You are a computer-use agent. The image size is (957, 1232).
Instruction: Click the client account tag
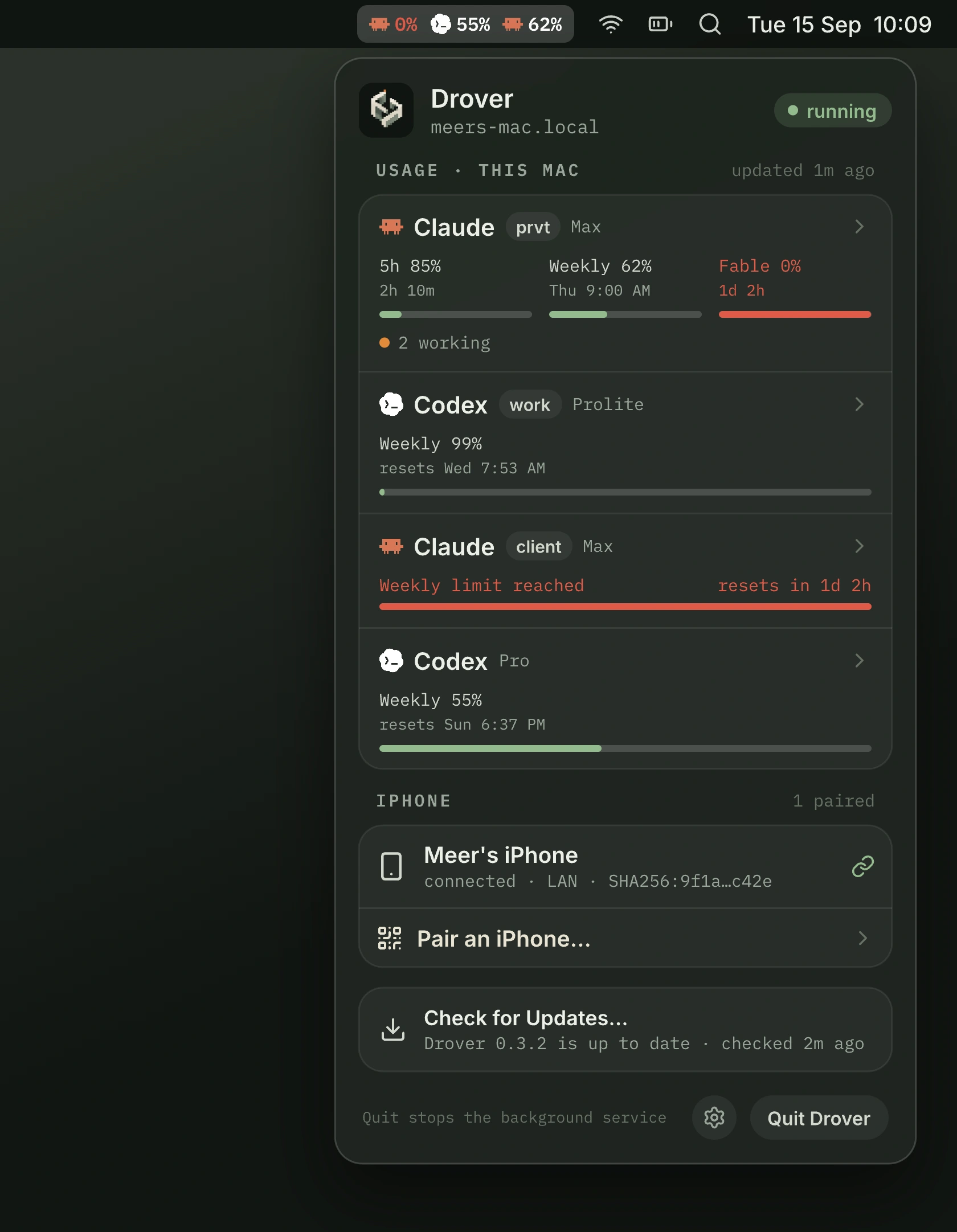(x=538, y=546)
